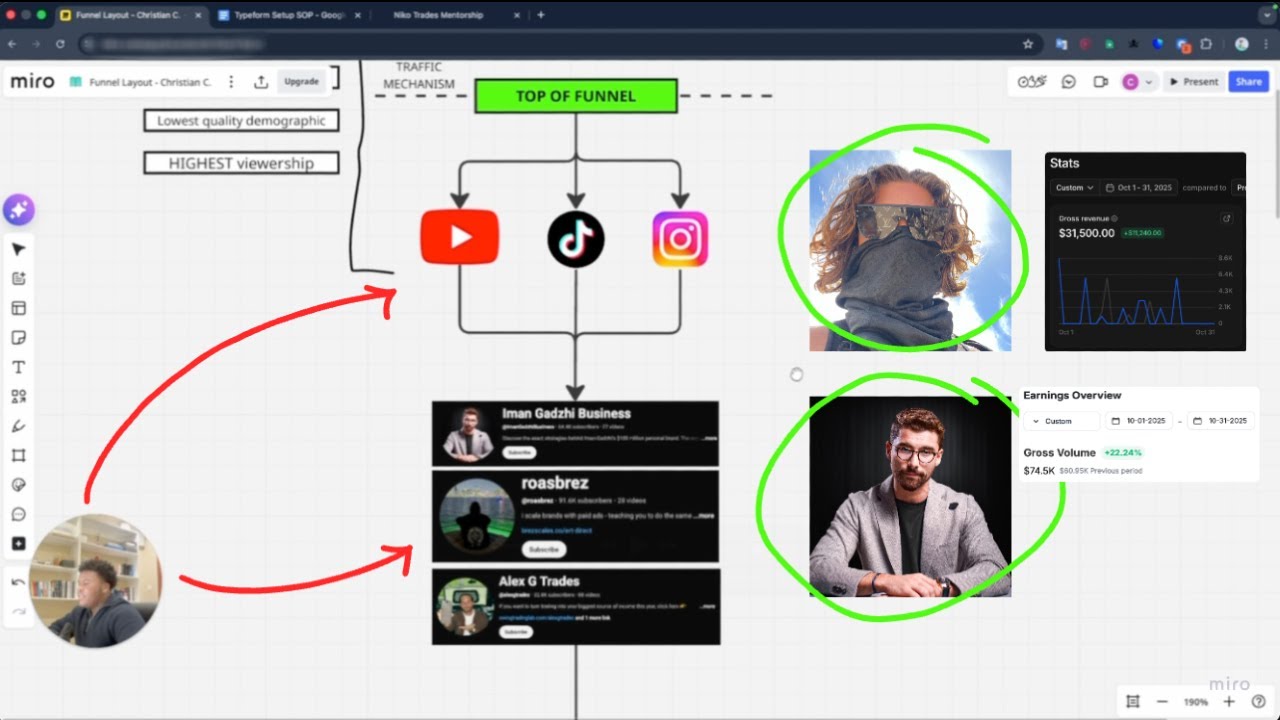Image resolution: width=1280 pixels, height=720 pixels.
Task: Bookmark this page with star icon
Action: pos(1028,44)
